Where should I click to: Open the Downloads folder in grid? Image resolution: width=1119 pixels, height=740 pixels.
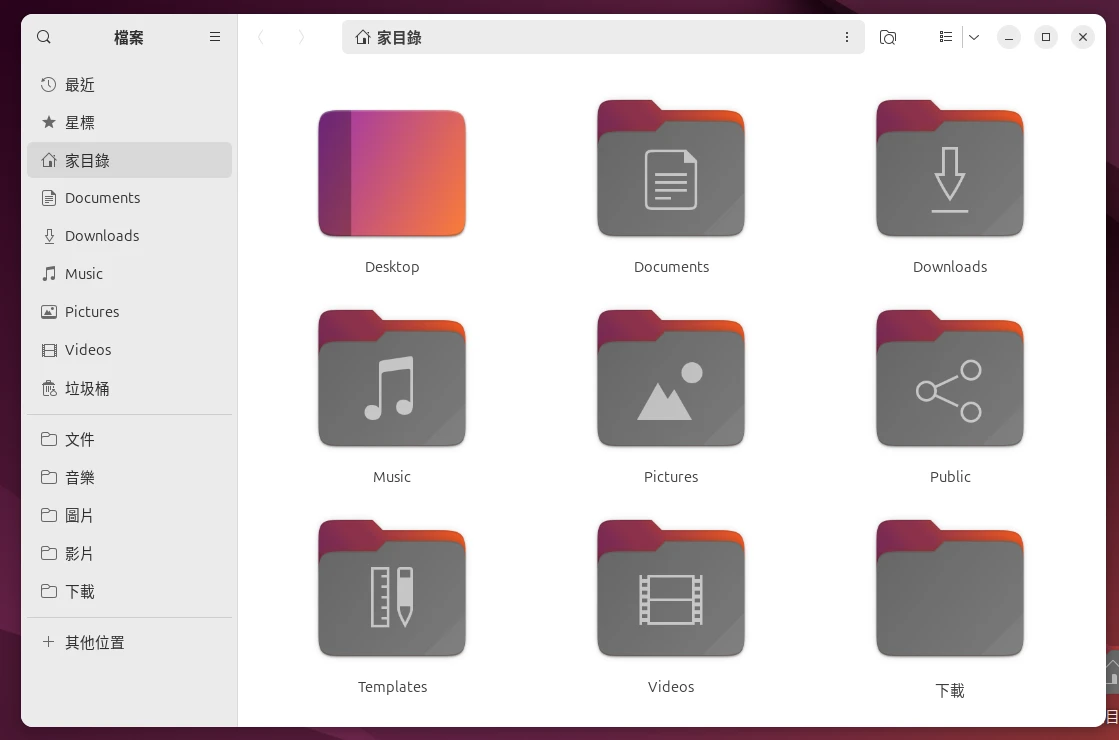click(x=950, y=174)
